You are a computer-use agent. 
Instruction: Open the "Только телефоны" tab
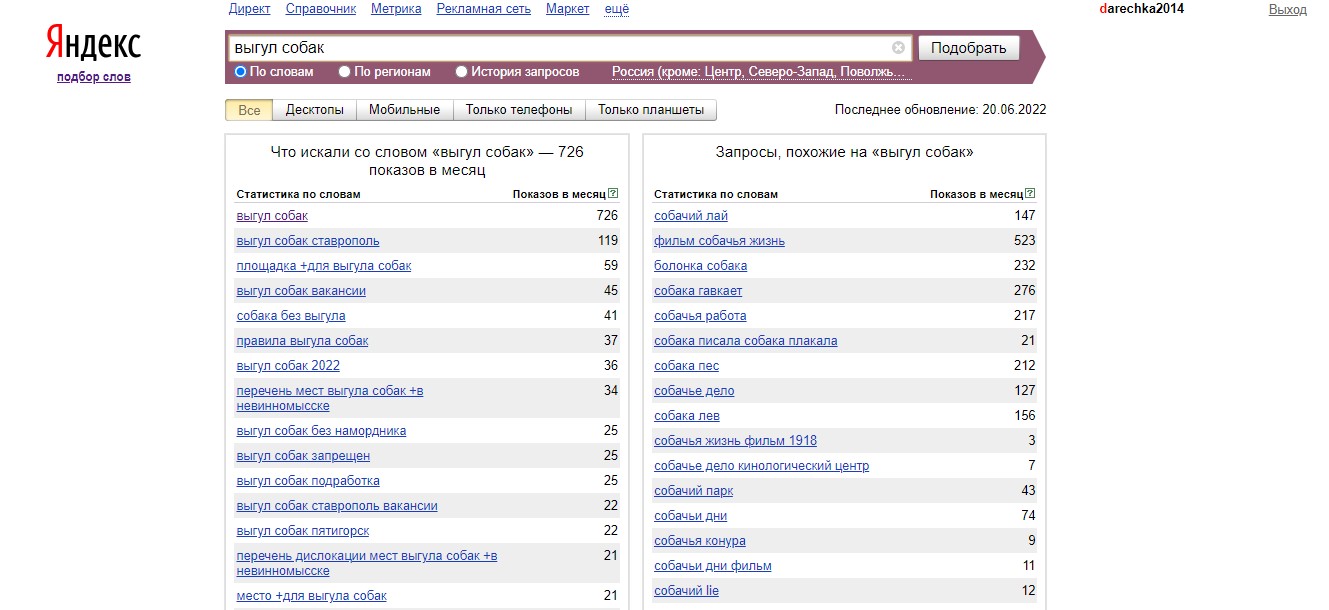click(x=519, y=110)
